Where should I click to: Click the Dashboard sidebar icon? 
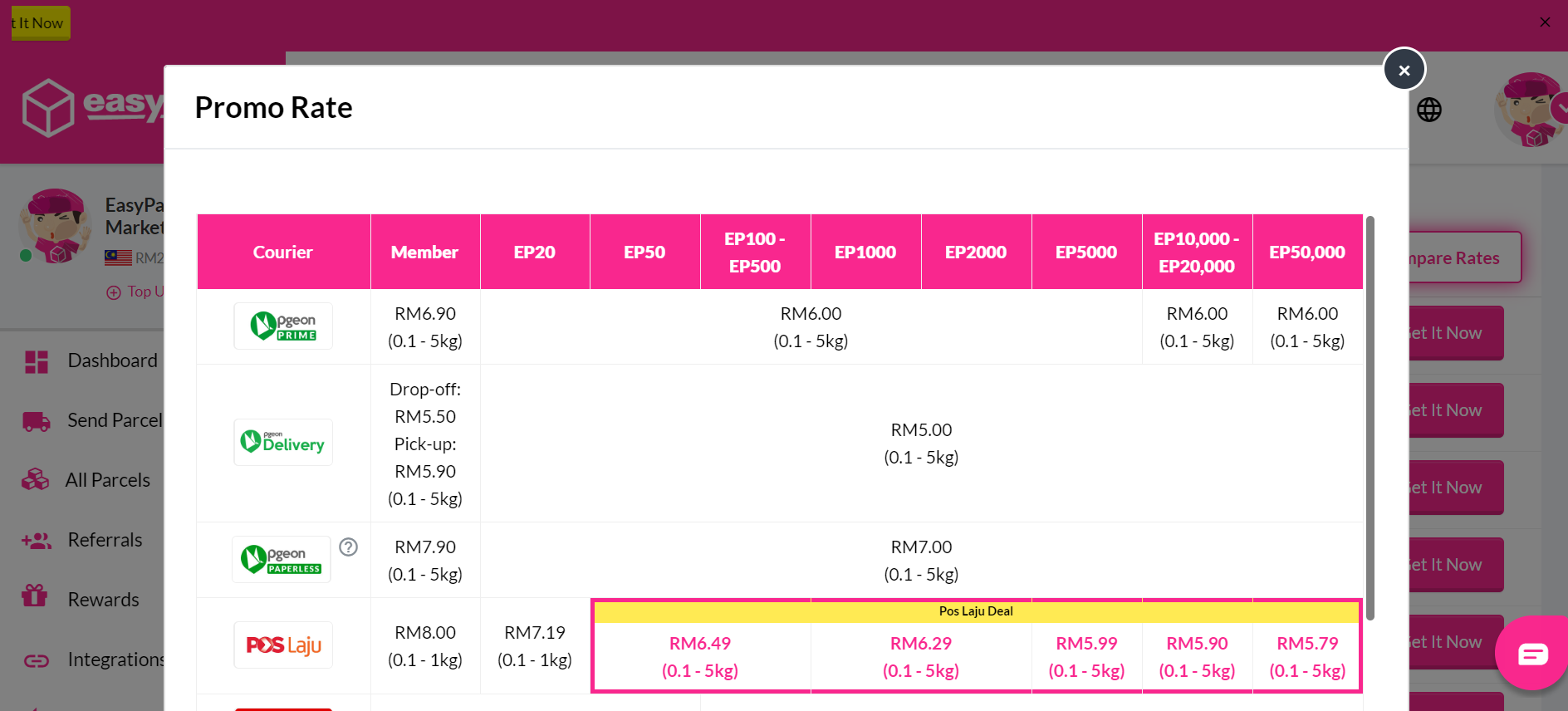coord(37,361)
